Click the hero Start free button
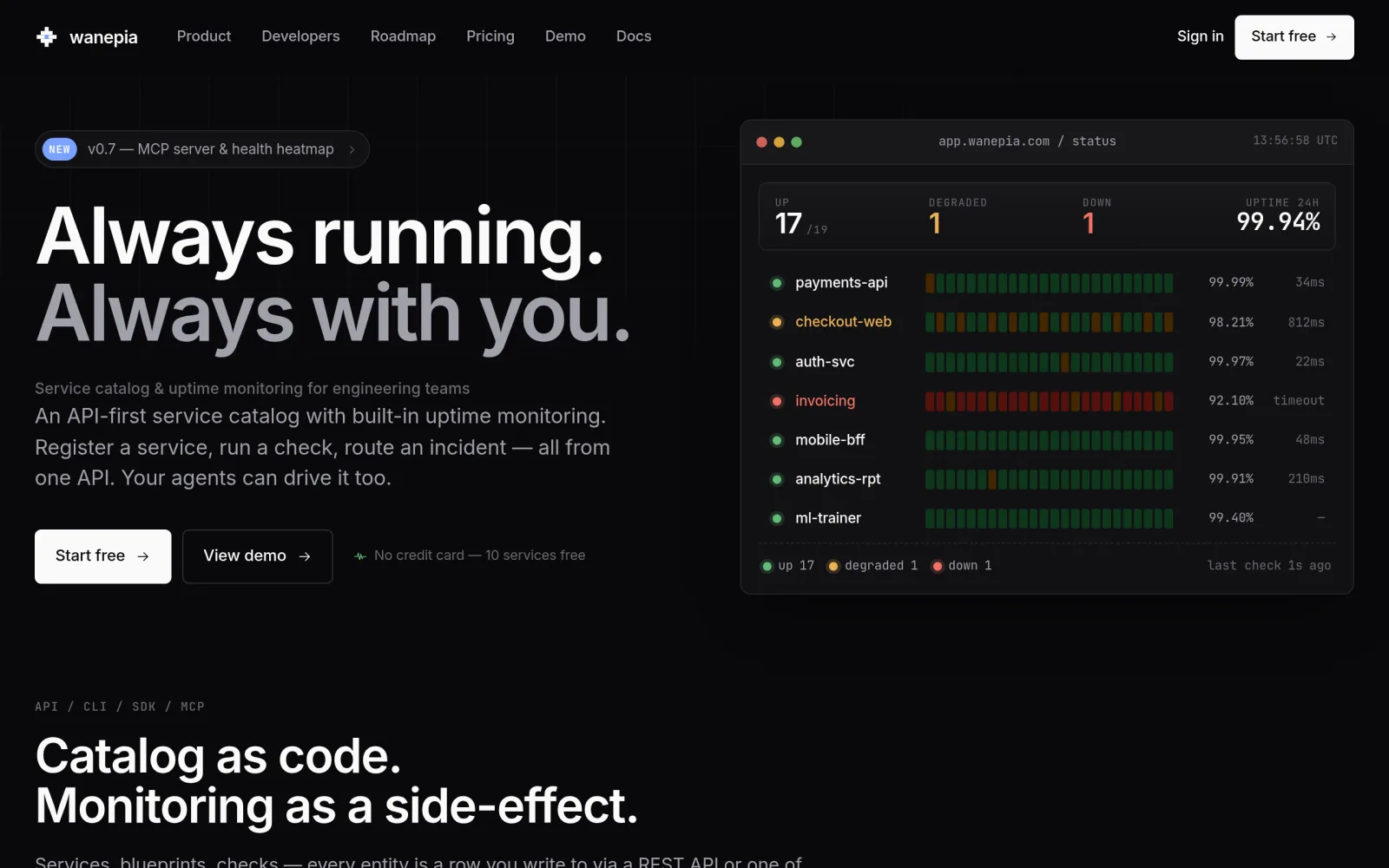The image size is (1389, 868). point(102,556)
